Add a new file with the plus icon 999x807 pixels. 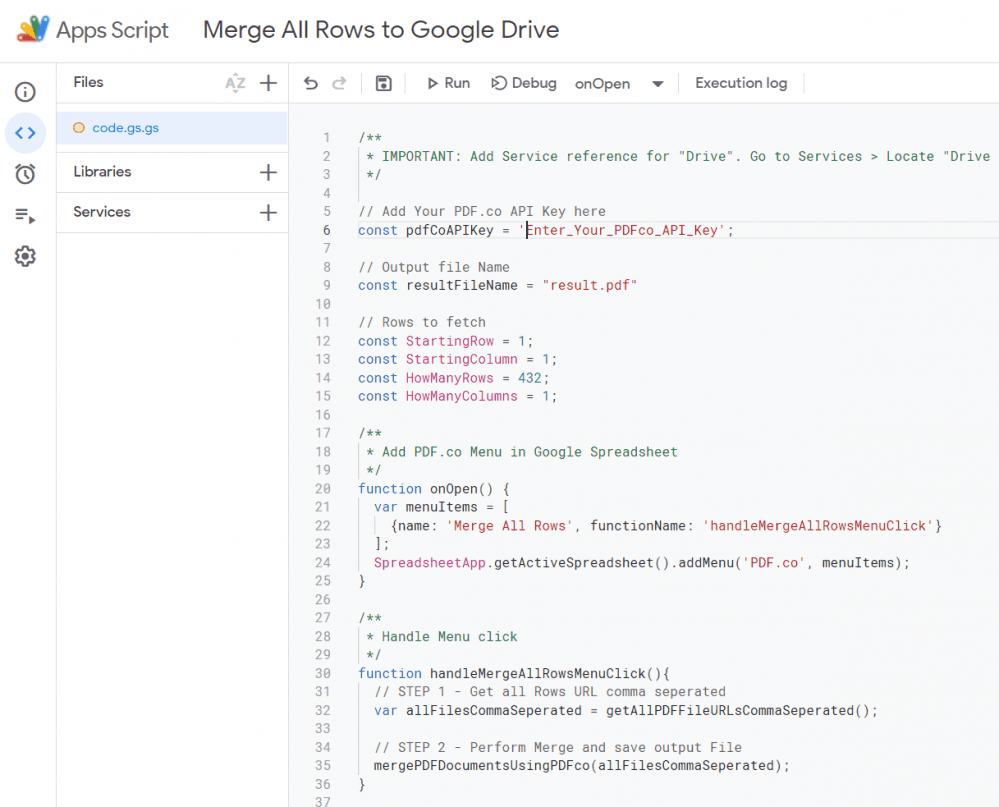[268, 82]
